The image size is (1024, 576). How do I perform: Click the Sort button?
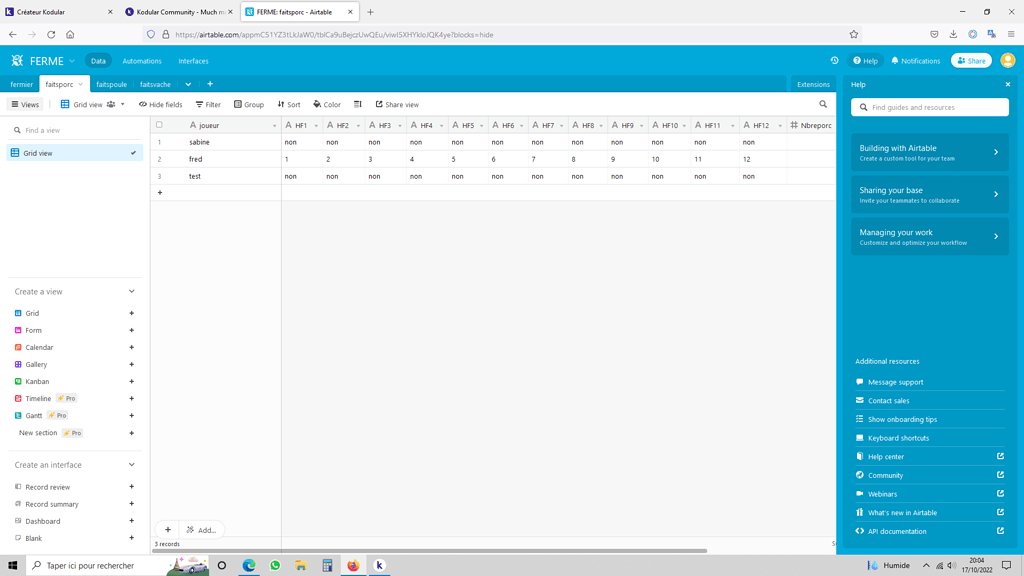[x=289, y=104]
